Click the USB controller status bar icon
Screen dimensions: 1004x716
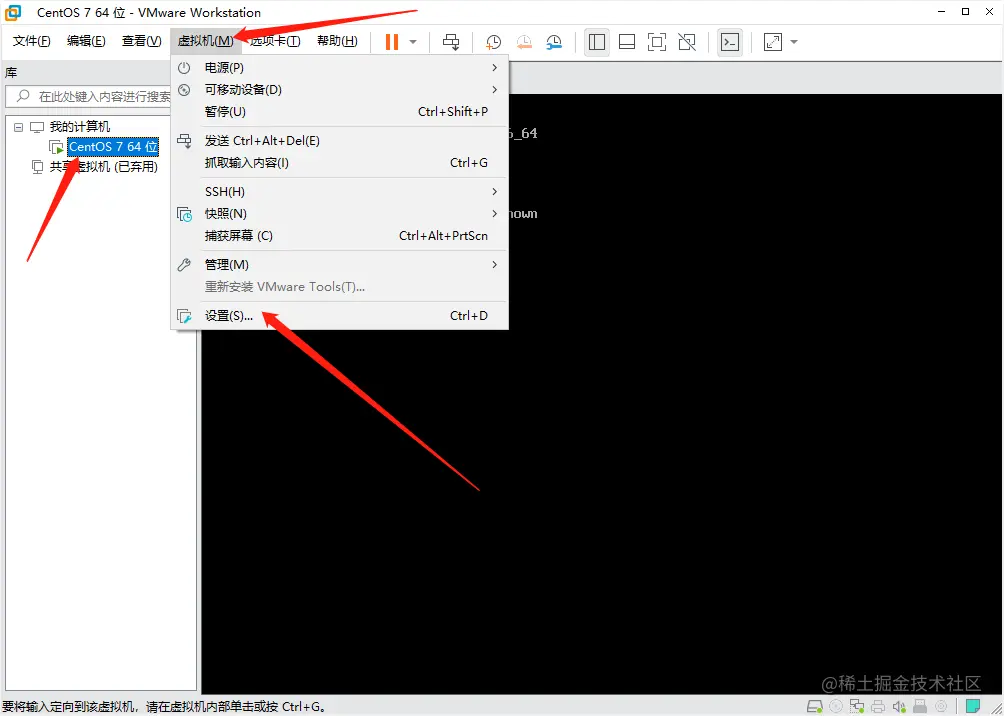coord(921,706)
